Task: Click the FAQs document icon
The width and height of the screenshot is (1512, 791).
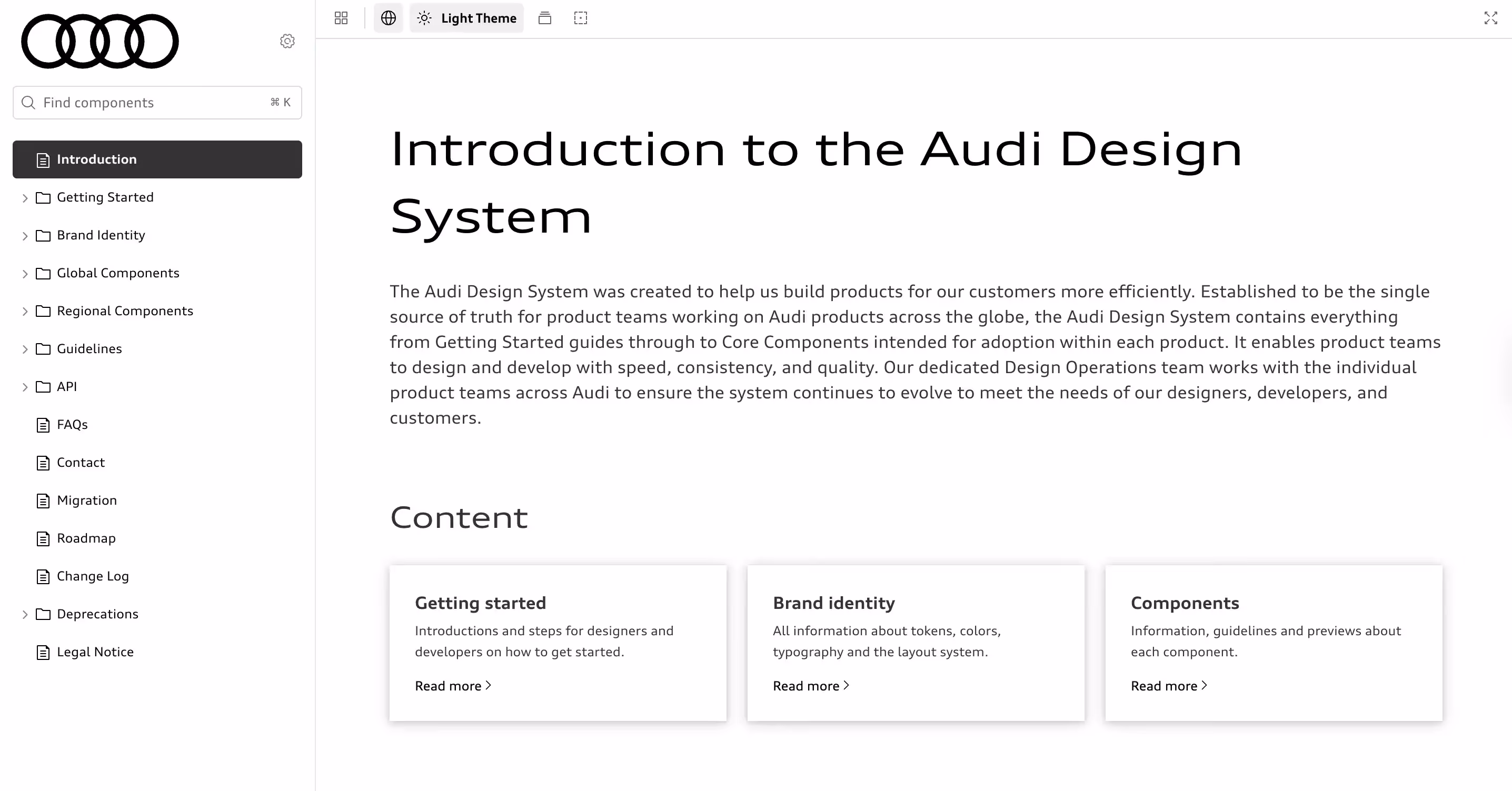Action: [43, 425]
